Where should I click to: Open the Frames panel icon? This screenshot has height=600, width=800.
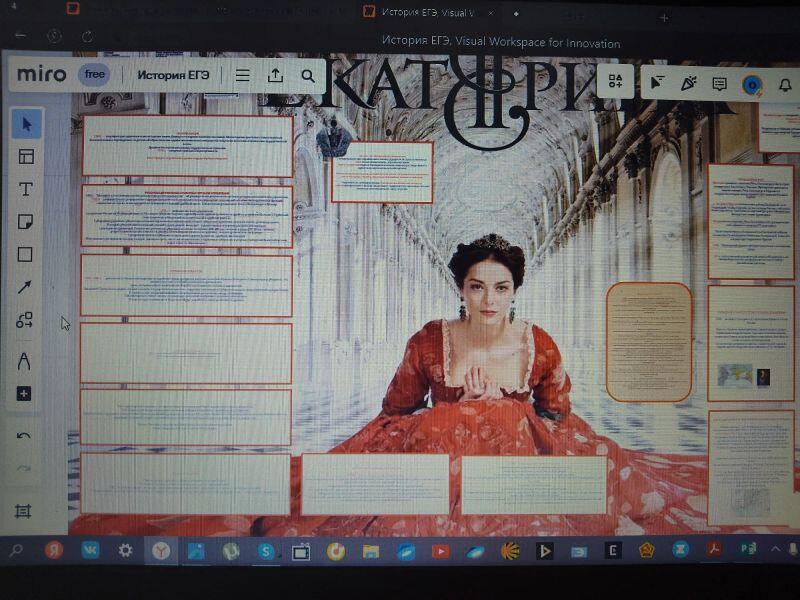pyautogui.click(x=24, y=510)
